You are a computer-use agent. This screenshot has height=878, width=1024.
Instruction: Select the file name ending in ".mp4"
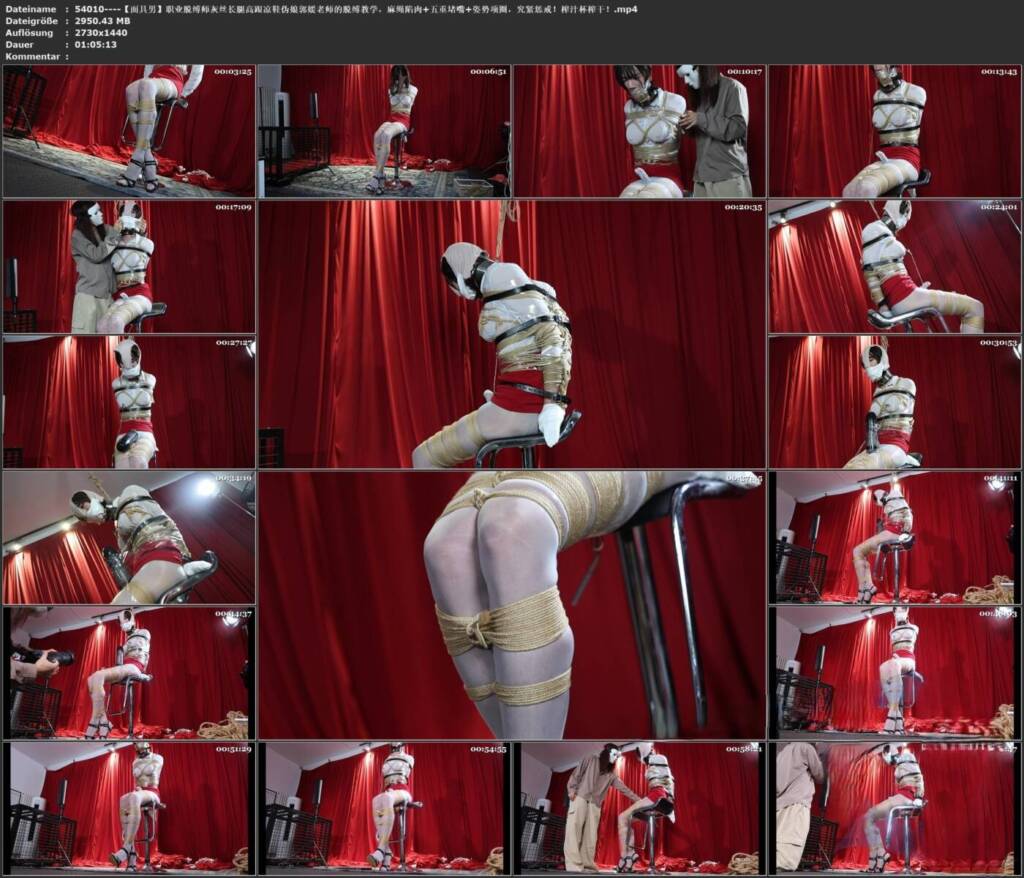pyautogui.click(x=356, y=9)
